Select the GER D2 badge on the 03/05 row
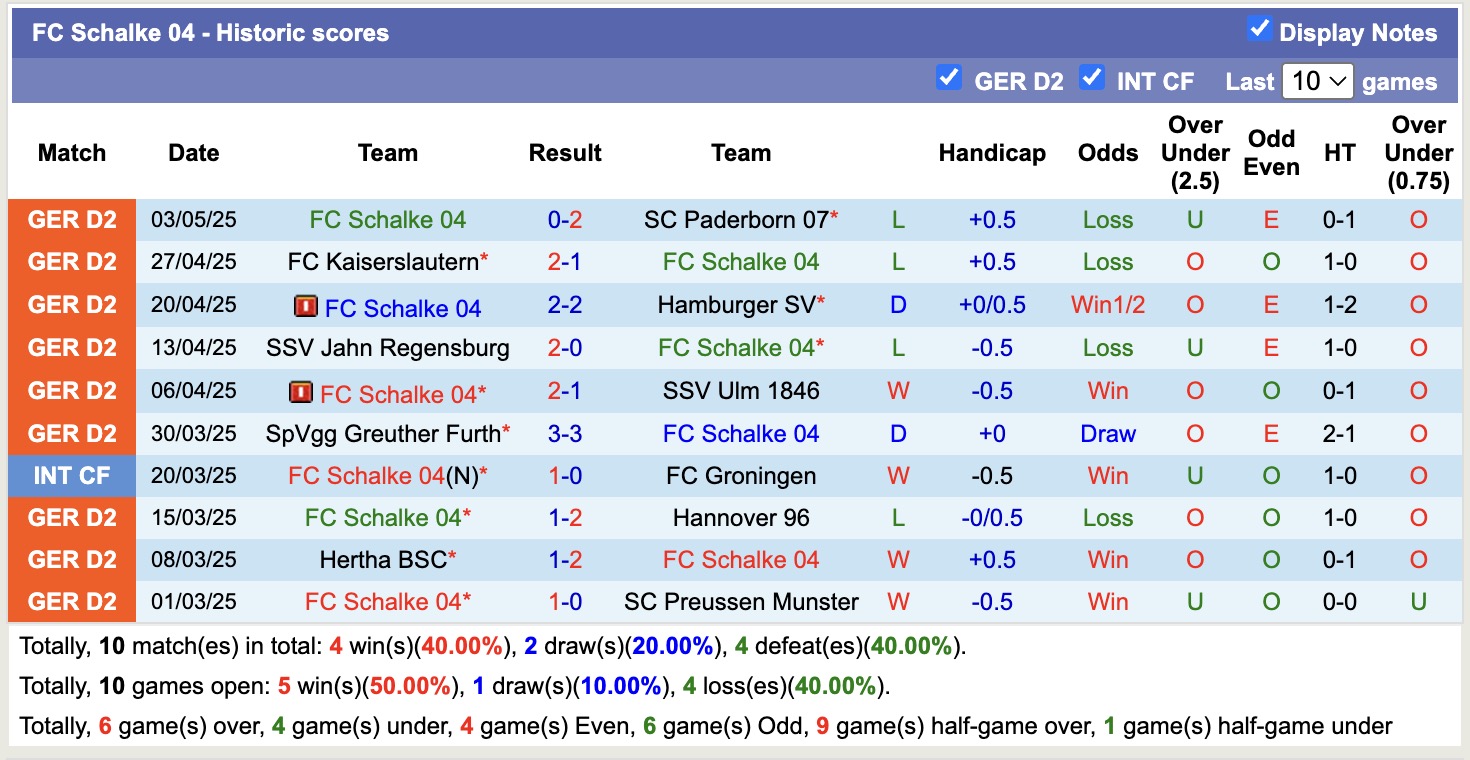1470x760 pixels. point(71,219)
